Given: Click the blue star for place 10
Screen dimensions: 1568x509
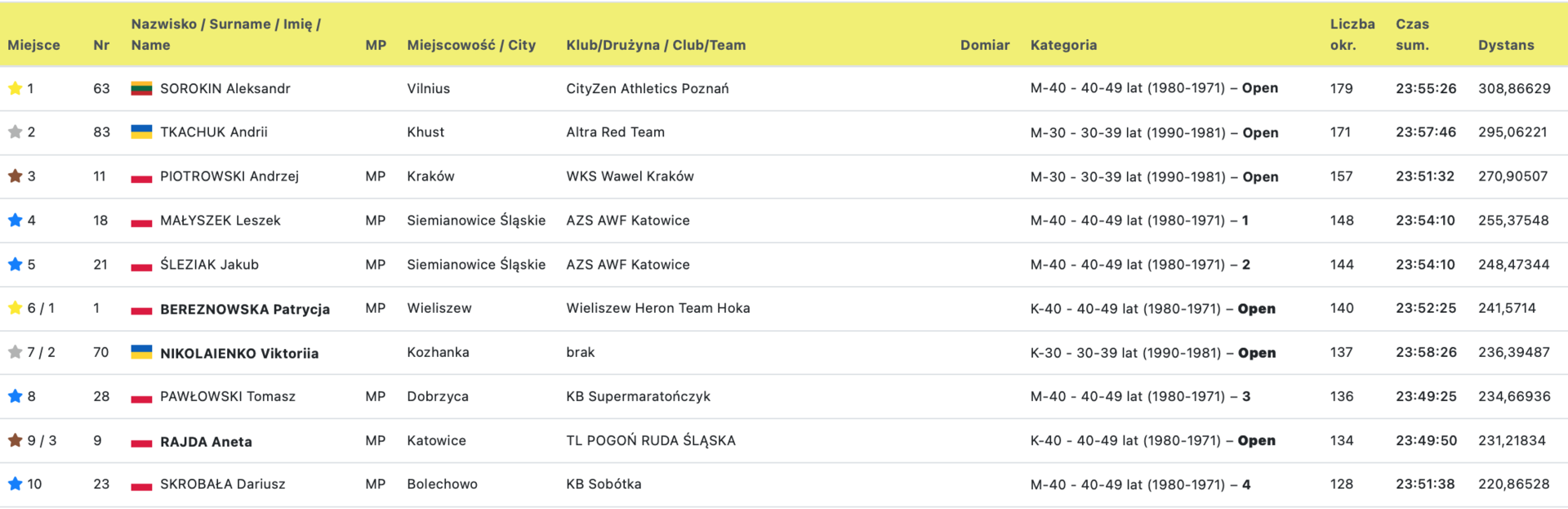Looking at the screenshot, I should point(15,484).
